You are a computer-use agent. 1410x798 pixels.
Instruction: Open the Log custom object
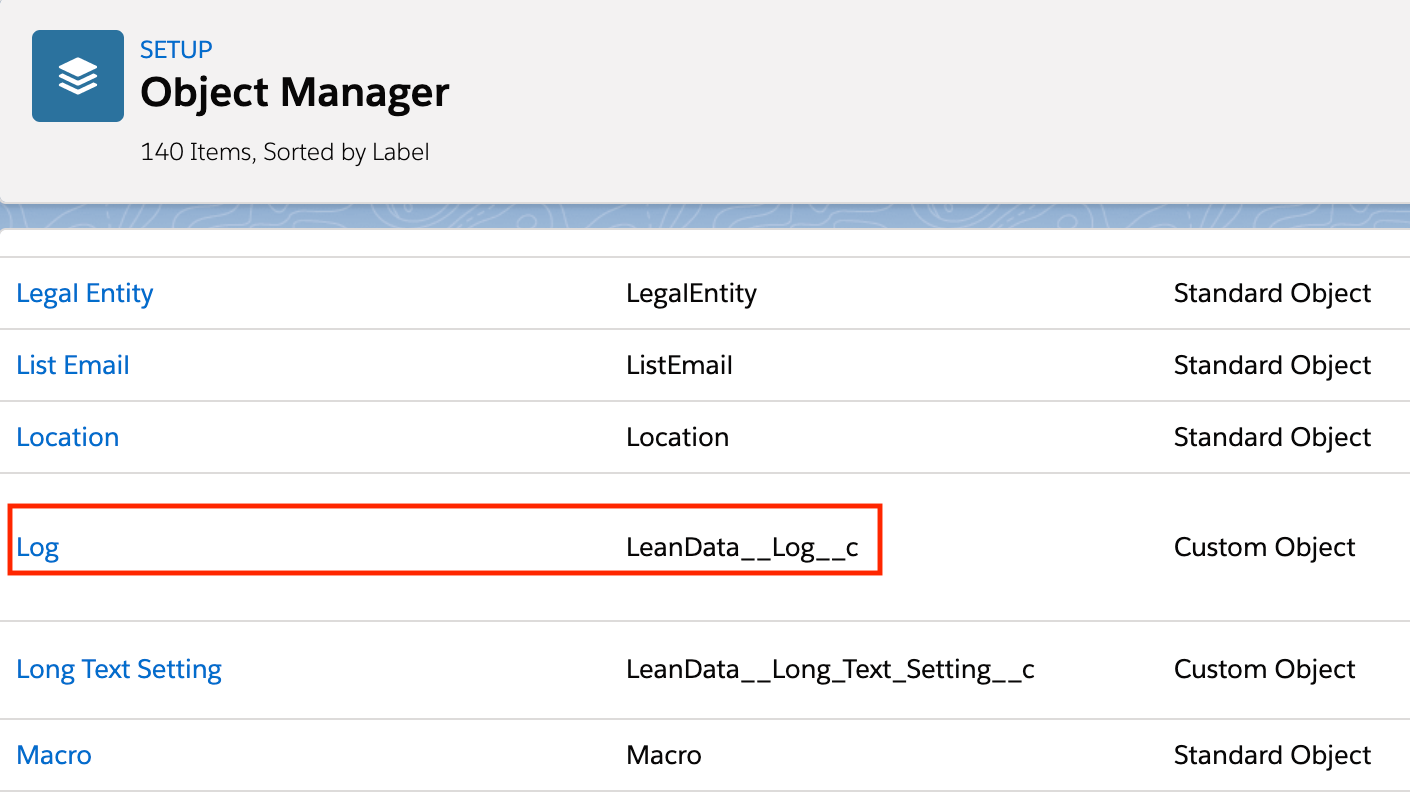[38, 547]
